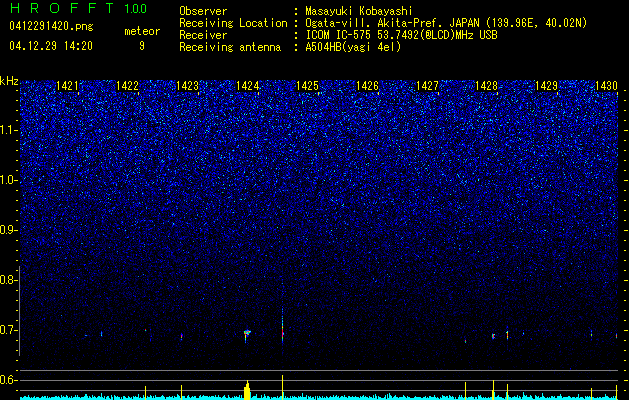Click the tall vertical meteor echo before 1425

tap(282, 325)
